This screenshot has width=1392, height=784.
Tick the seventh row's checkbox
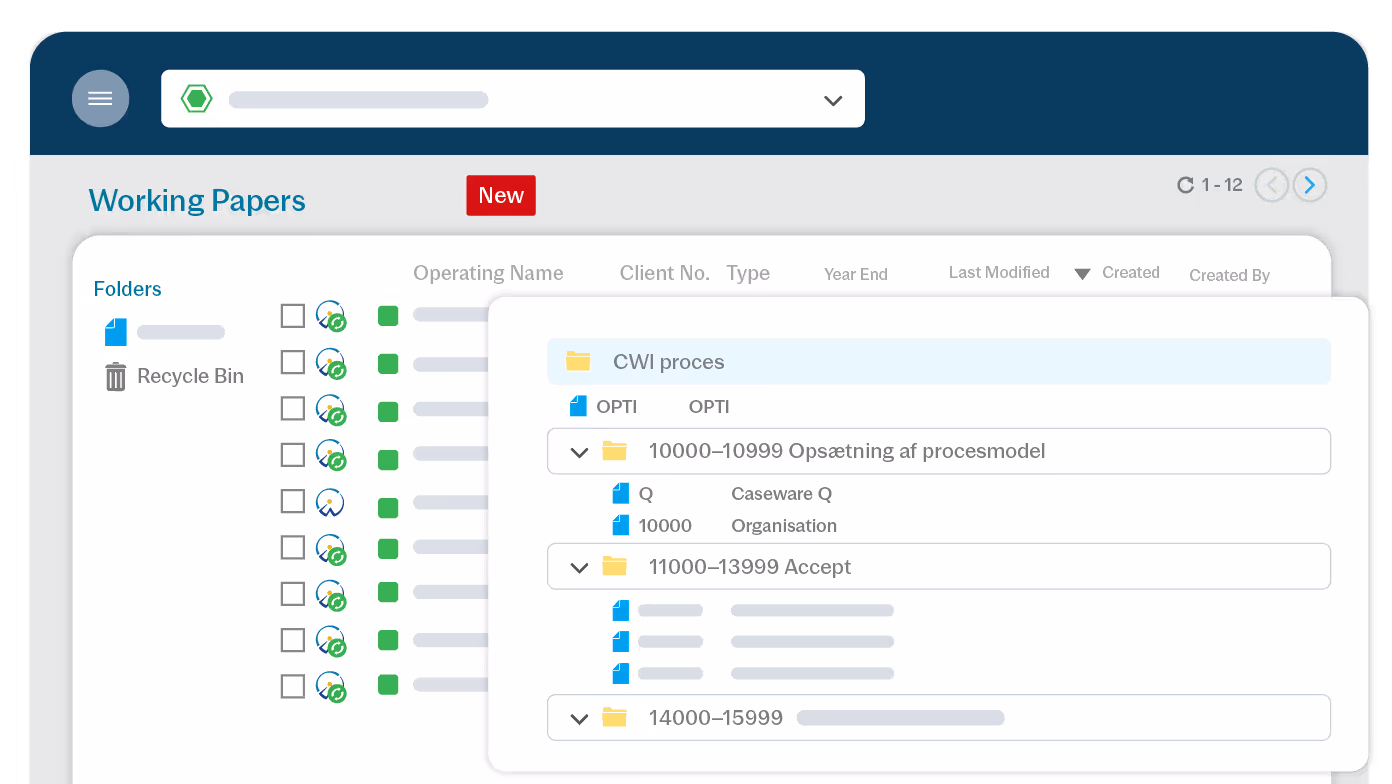click(292, 594)
